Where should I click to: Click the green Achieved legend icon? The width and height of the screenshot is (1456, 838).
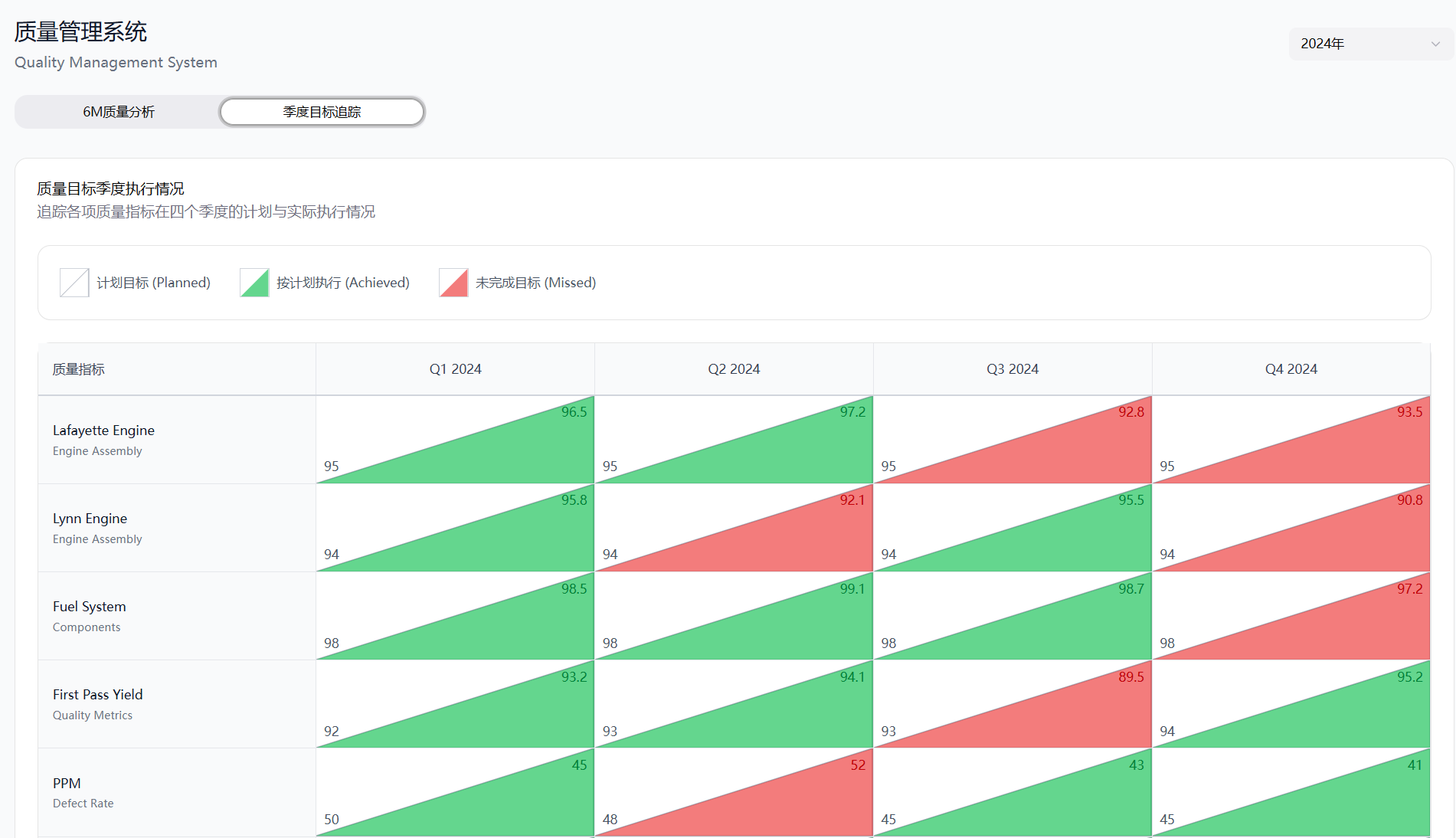click(x=254, y=283)
